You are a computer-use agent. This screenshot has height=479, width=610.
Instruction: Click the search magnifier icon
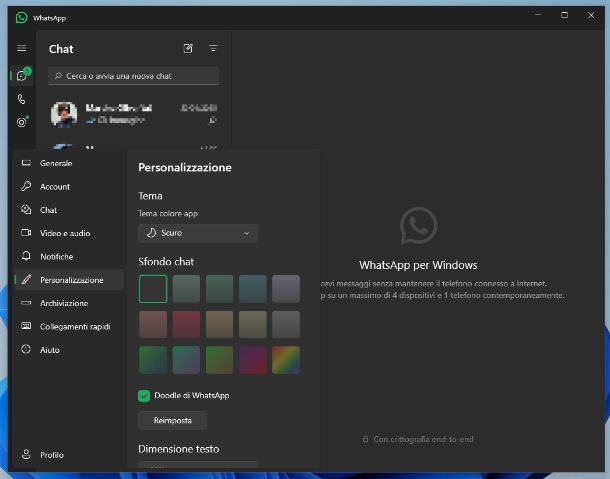[58, 76]
